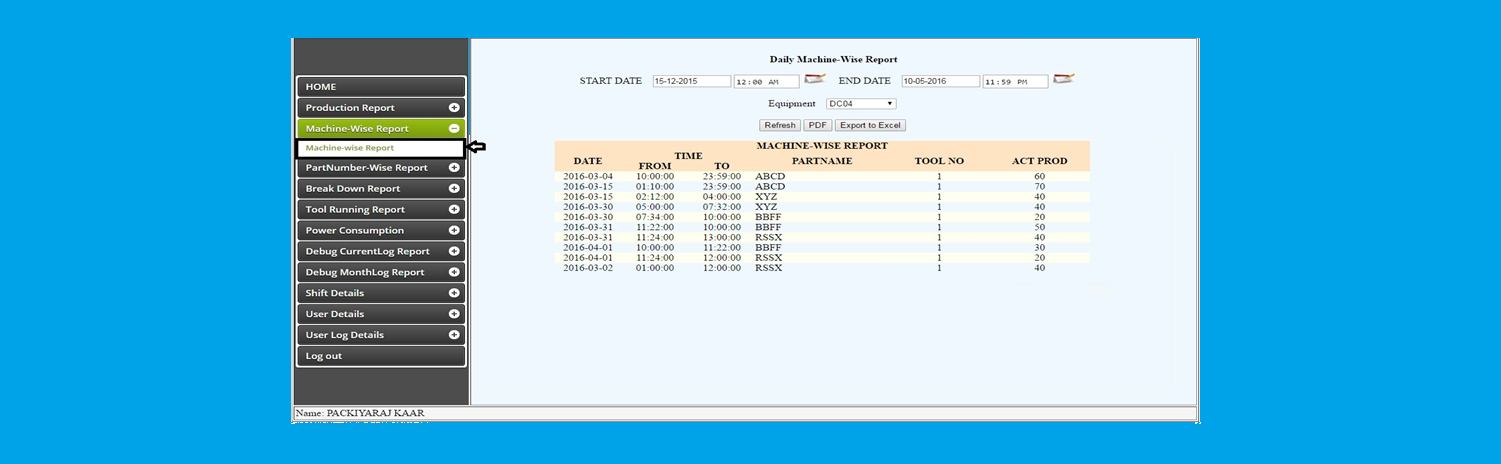
Task: Expand Power Consumption plus icon
Action: pos(454,230)
